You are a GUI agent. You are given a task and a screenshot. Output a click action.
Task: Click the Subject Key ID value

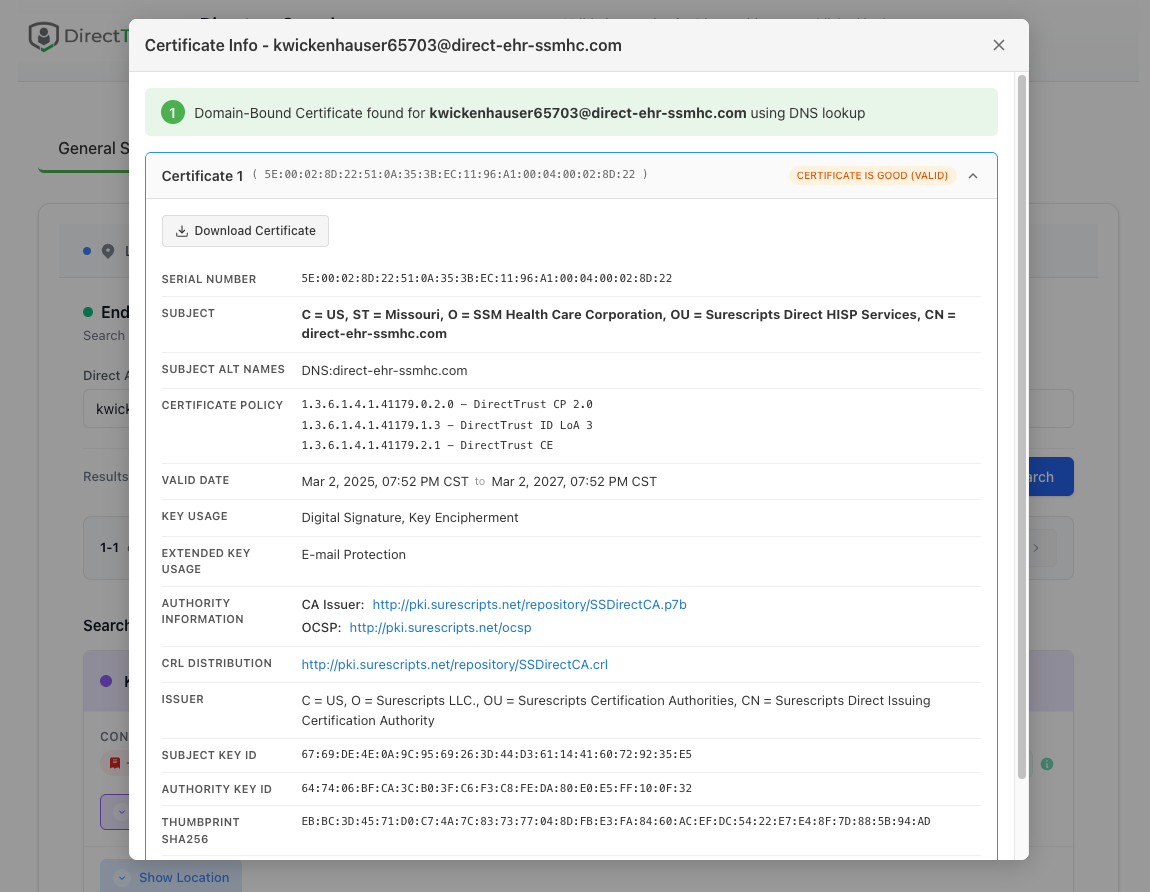click(x=497, y=755)
